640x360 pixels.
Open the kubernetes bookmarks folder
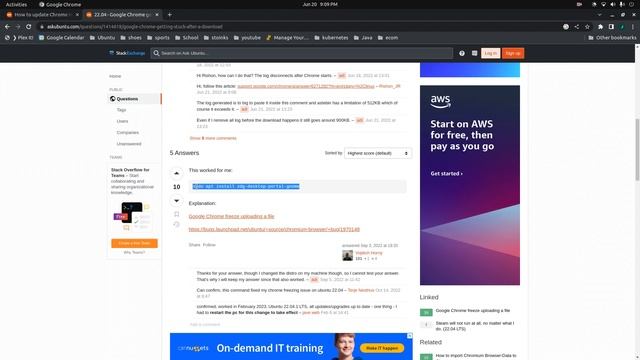click(x=331, y=38)
